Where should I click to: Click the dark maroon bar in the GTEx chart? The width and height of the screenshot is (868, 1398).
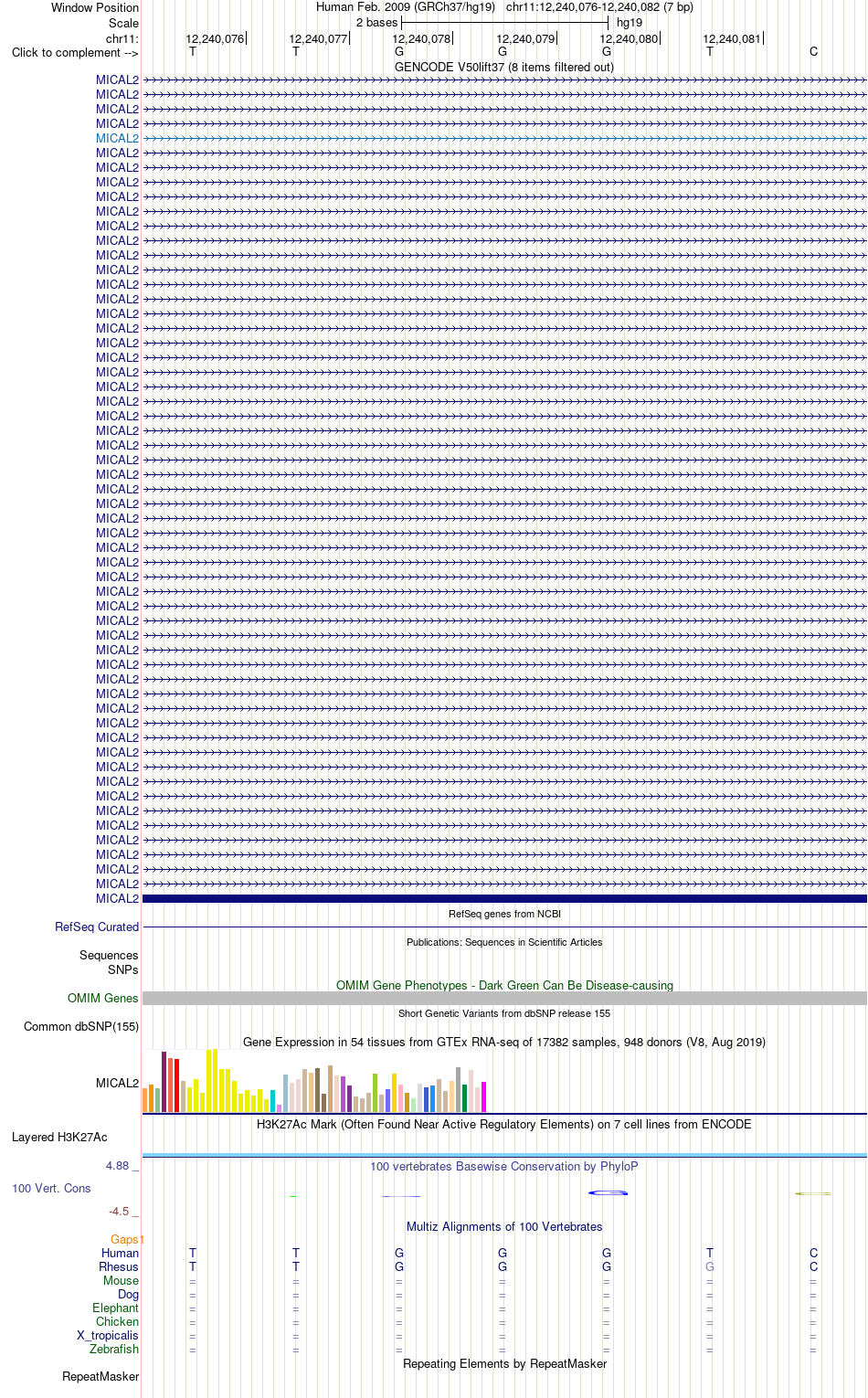[x=164, y=1082]
